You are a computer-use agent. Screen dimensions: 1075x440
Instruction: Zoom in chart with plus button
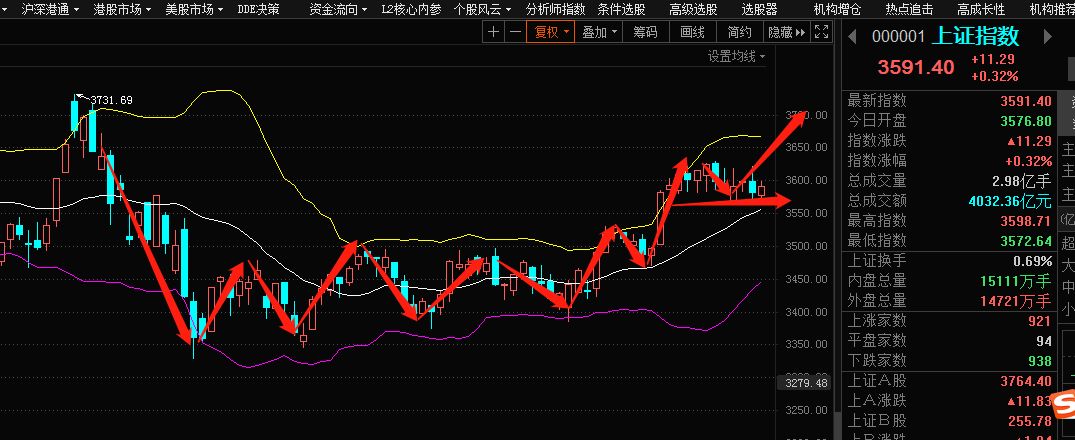(x=494, y=32)
